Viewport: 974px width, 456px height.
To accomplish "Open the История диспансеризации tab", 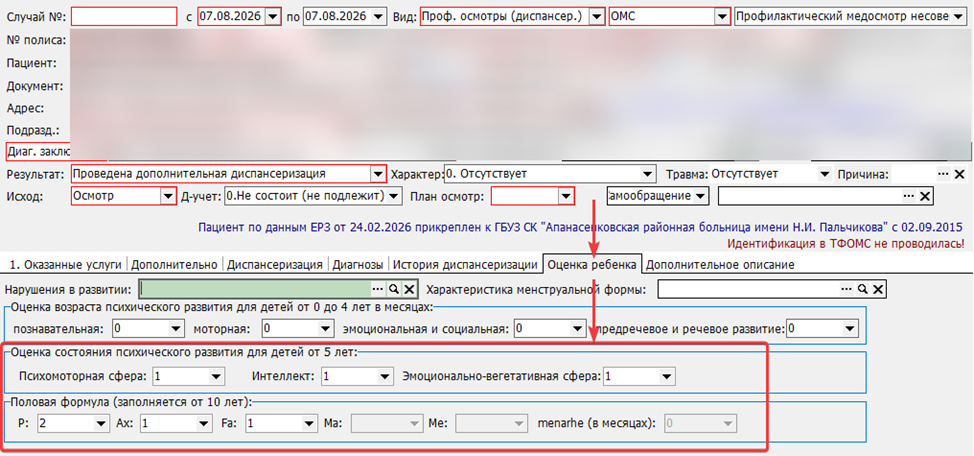I will [x=465, y=265].
